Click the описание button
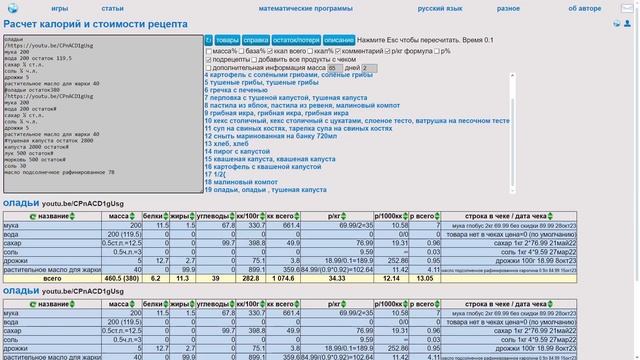640x360 pixels. (339, 40)
